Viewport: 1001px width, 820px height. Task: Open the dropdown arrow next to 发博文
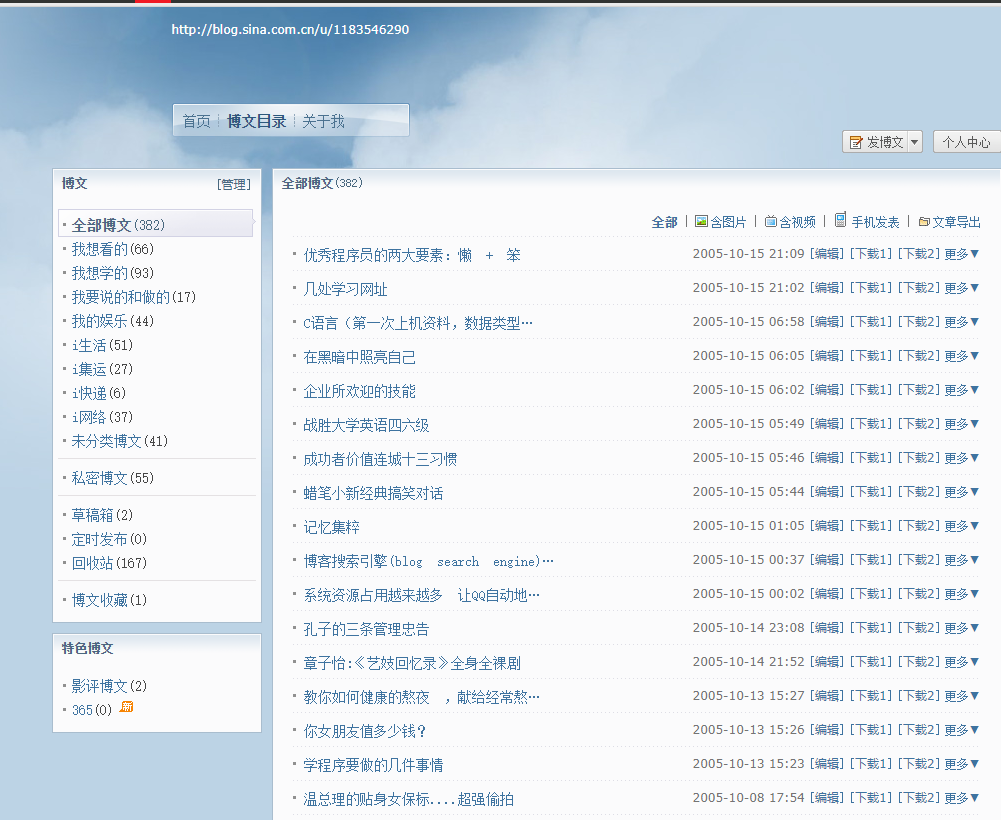pos(914,143)
